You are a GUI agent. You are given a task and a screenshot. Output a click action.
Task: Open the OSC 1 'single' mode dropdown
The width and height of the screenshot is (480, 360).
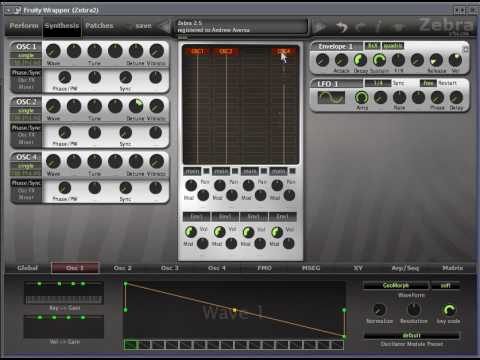(26, 55)
